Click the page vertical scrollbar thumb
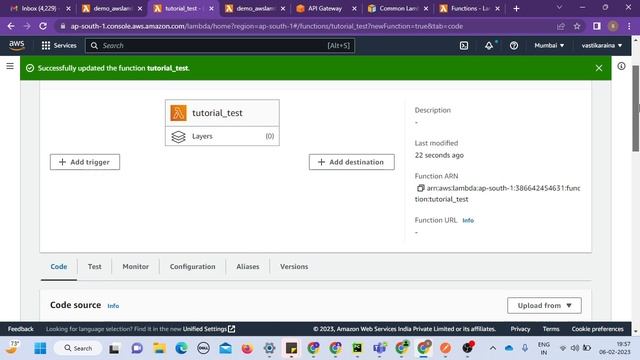This screenshot has height=360, width=640. (x=636, y=108)
